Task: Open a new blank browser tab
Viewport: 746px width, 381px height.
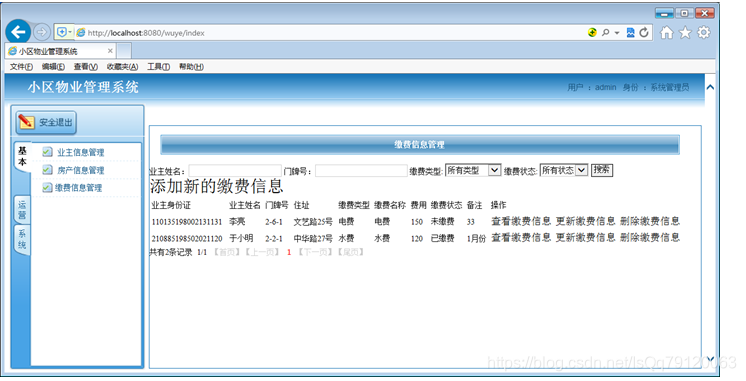Action: point(124,50)
